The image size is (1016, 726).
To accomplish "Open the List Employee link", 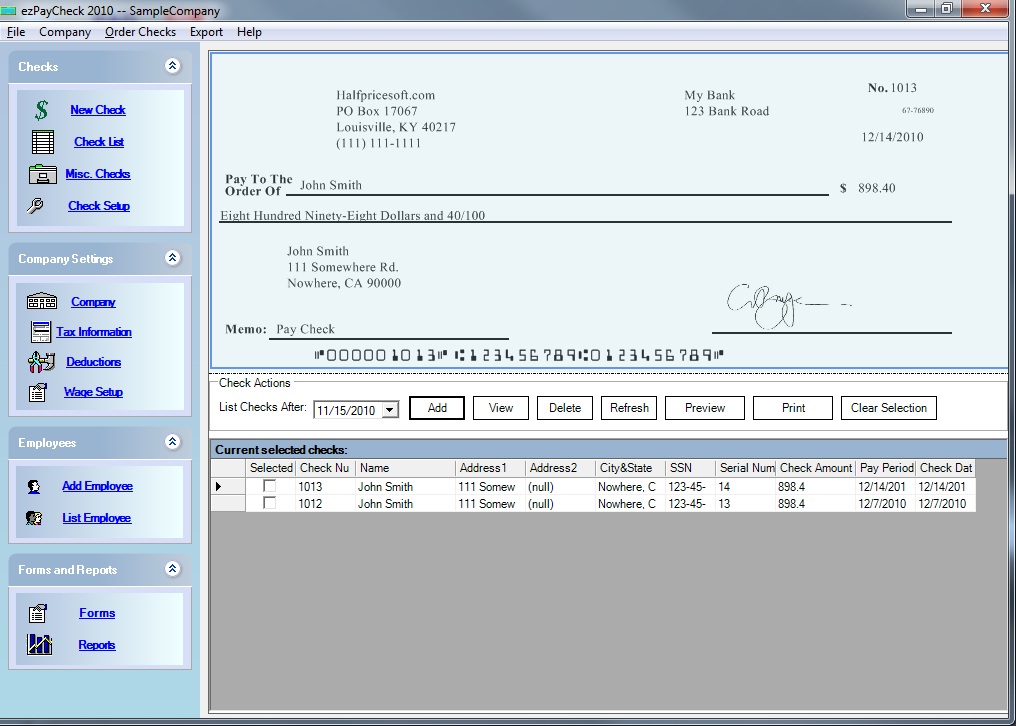I will coord(97,518).
